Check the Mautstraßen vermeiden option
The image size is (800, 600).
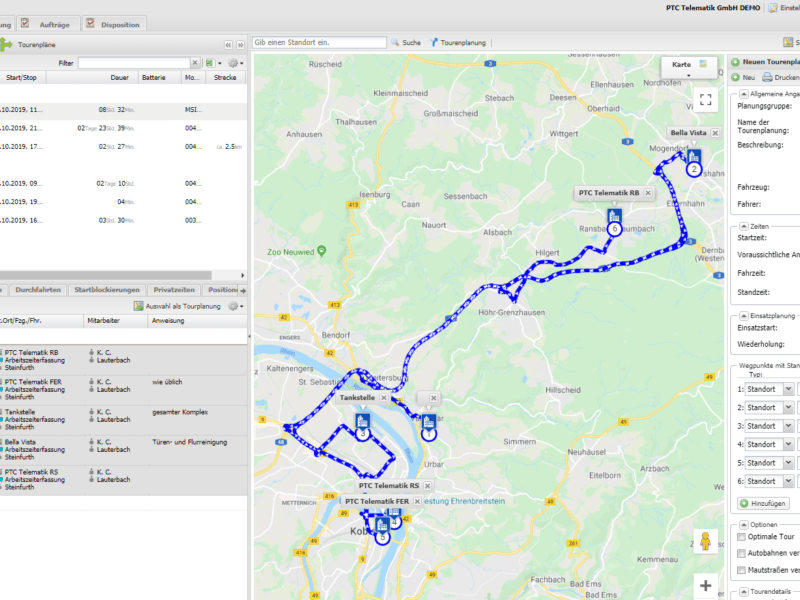[x=742, y=570]
